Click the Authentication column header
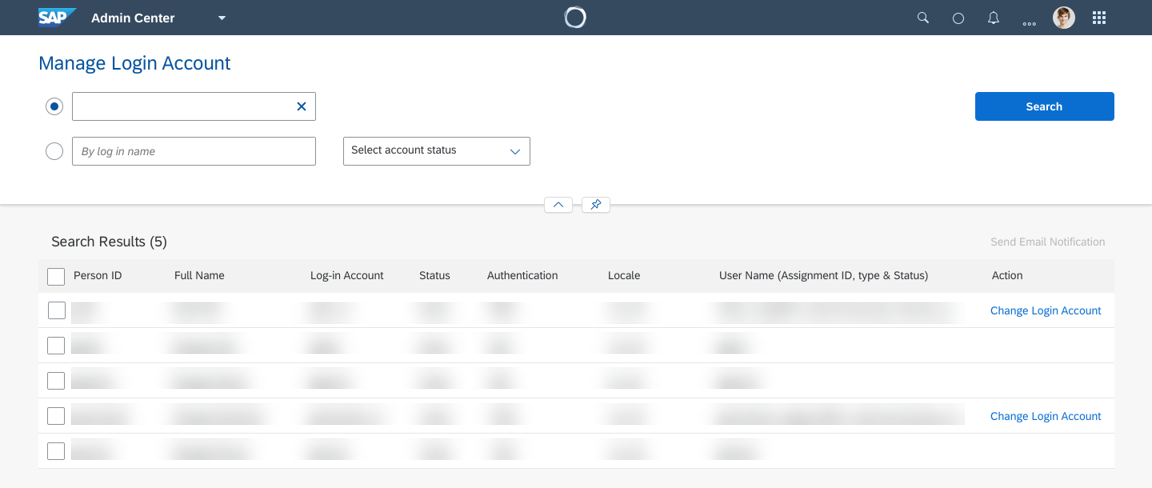This screenshot has width=1152, height=488. [x=522, y=276]
